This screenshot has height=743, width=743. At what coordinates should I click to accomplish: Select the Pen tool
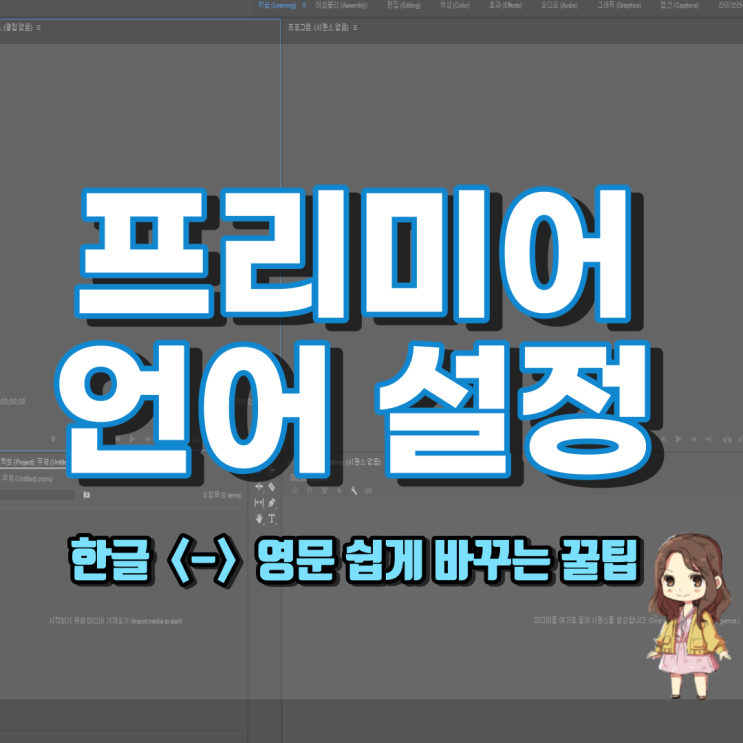pos(272,502)
